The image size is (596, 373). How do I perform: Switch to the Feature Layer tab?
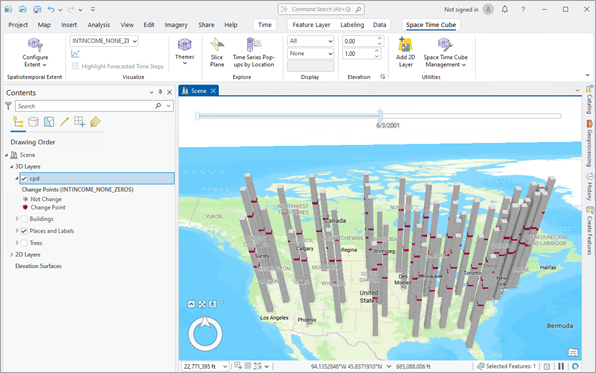(x=311, y=25)
